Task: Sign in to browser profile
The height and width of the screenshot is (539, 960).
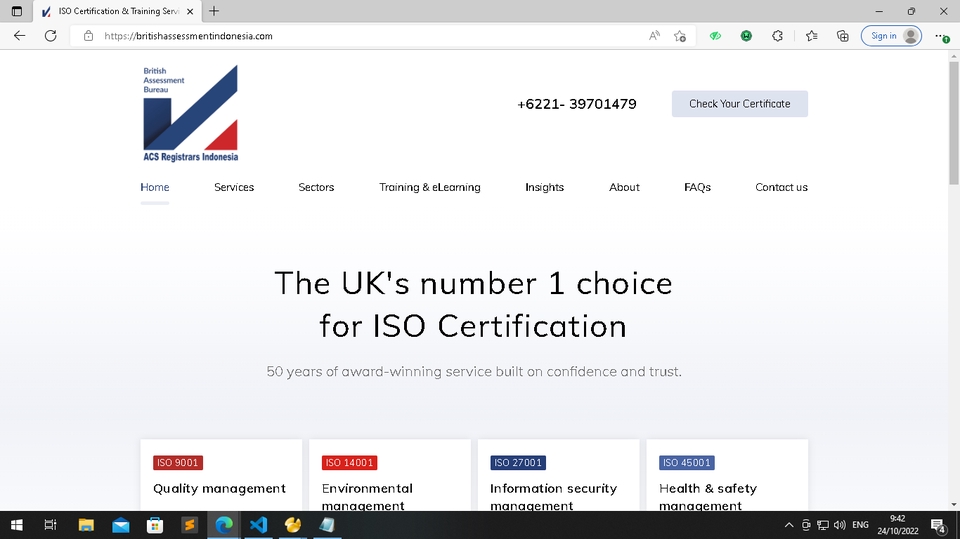Action: [x=891, y=36]
